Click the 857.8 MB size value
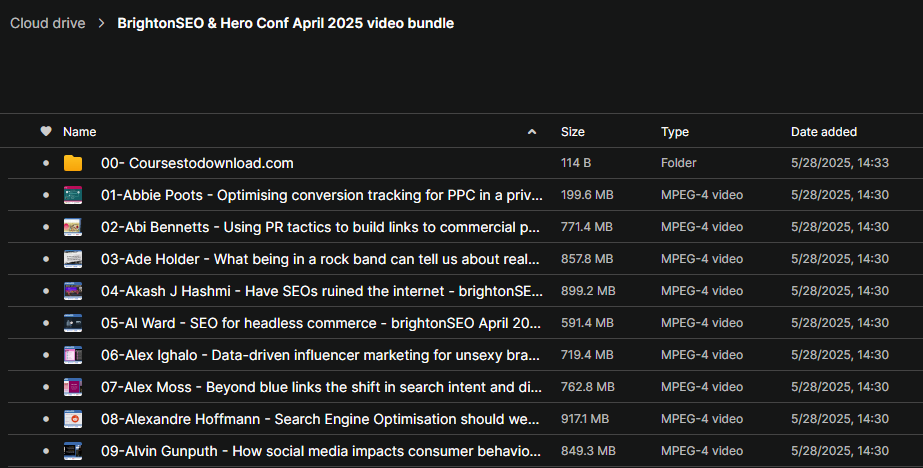The width and height of the screenshot is (923, 468). click(587, 259)
